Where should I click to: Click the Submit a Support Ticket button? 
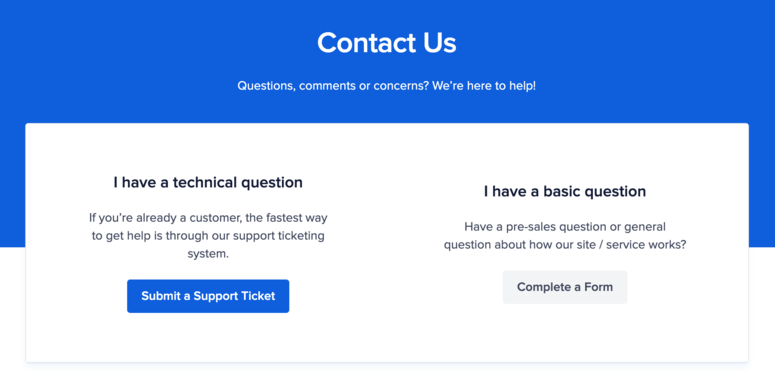click(208, 296)
